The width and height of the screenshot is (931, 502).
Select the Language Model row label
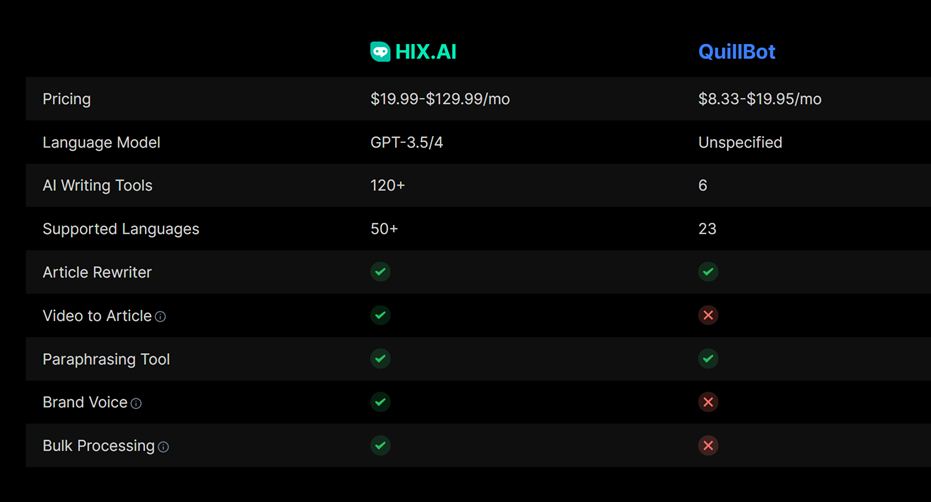pos(101,142)
